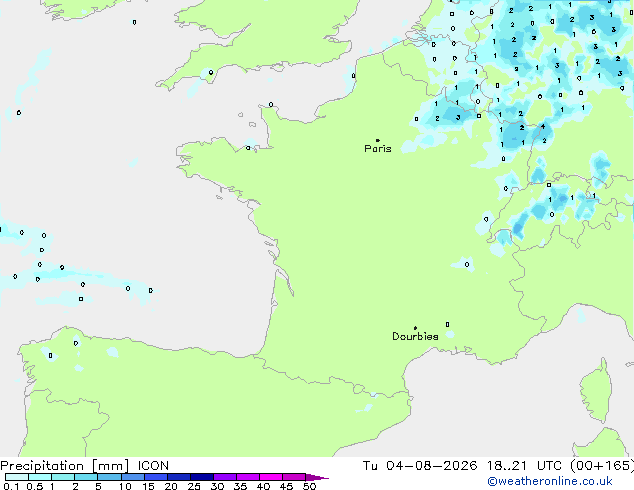Click the Corsica island on map
Image resolution: width=634 pixels, height=490 pixels.
[x=598, y=390]
